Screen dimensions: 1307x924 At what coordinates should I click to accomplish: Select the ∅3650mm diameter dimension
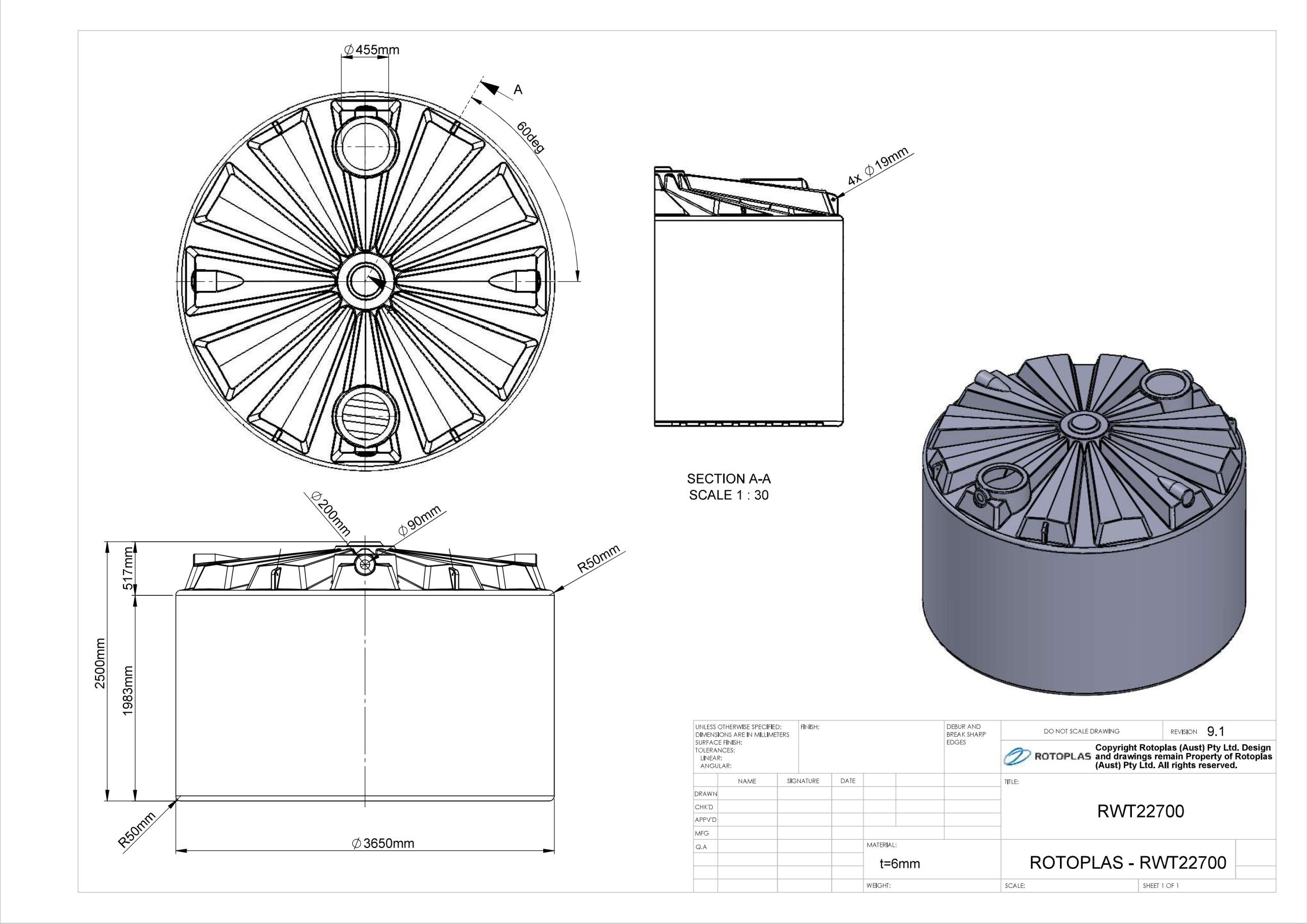382,844
